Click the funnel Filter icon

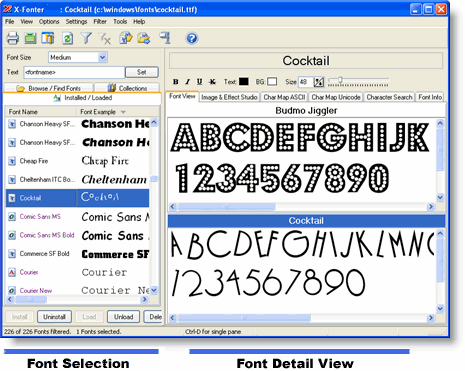click(x=86, y=38)
